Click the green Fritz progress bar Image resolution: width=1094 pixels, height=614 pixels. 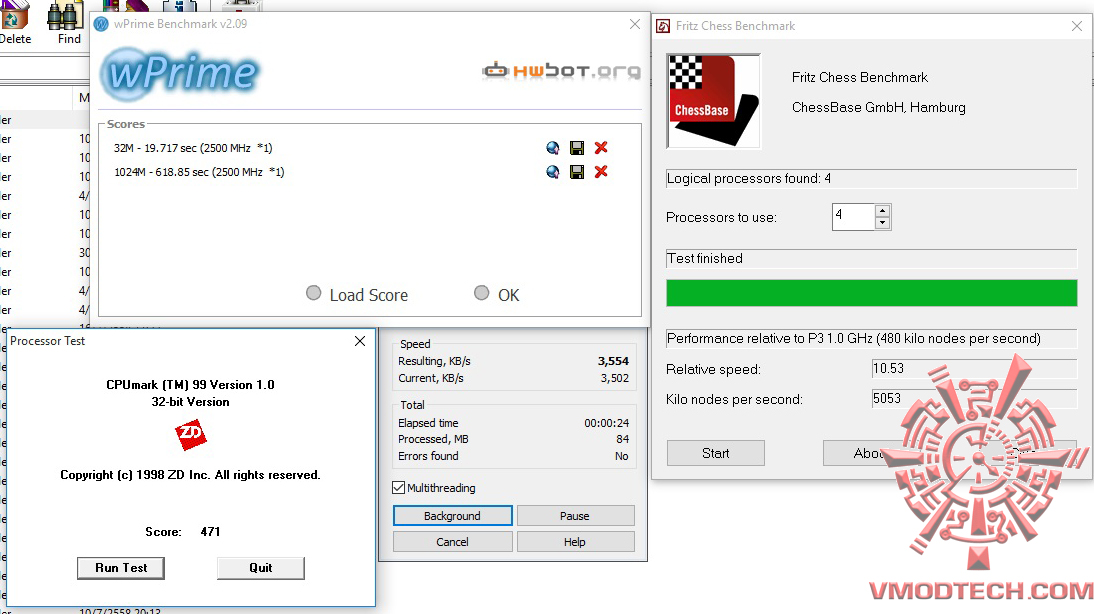pos(871,293)
